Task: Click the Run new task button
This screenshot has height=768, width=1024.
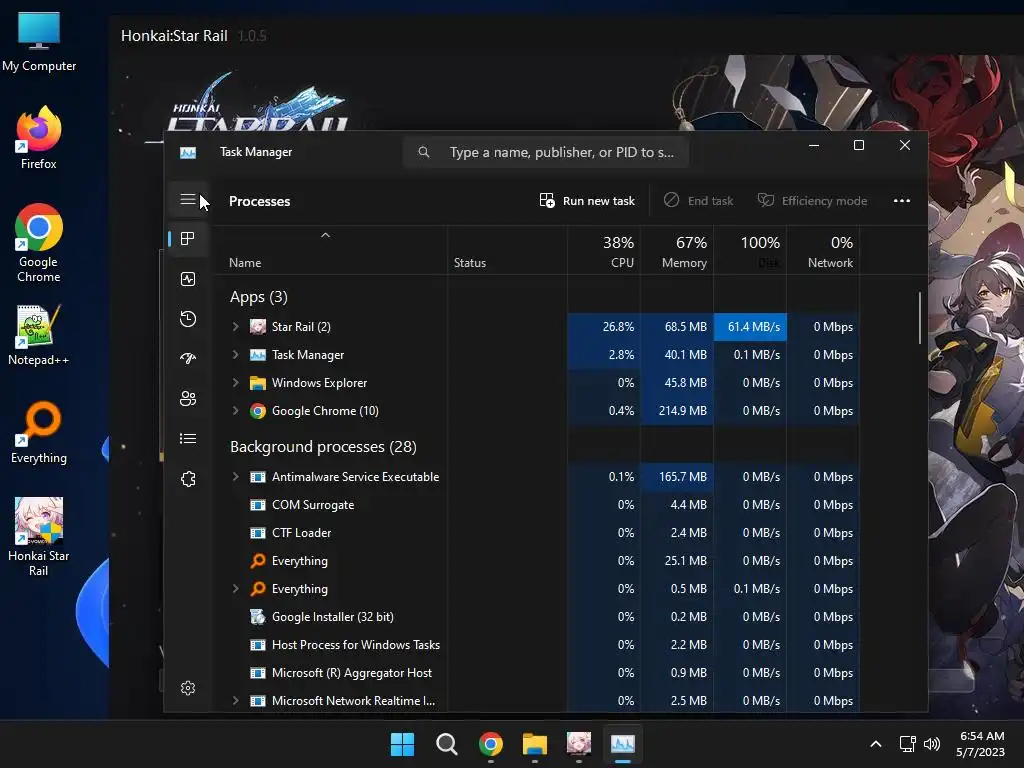Action: click(x=587, y=201)
